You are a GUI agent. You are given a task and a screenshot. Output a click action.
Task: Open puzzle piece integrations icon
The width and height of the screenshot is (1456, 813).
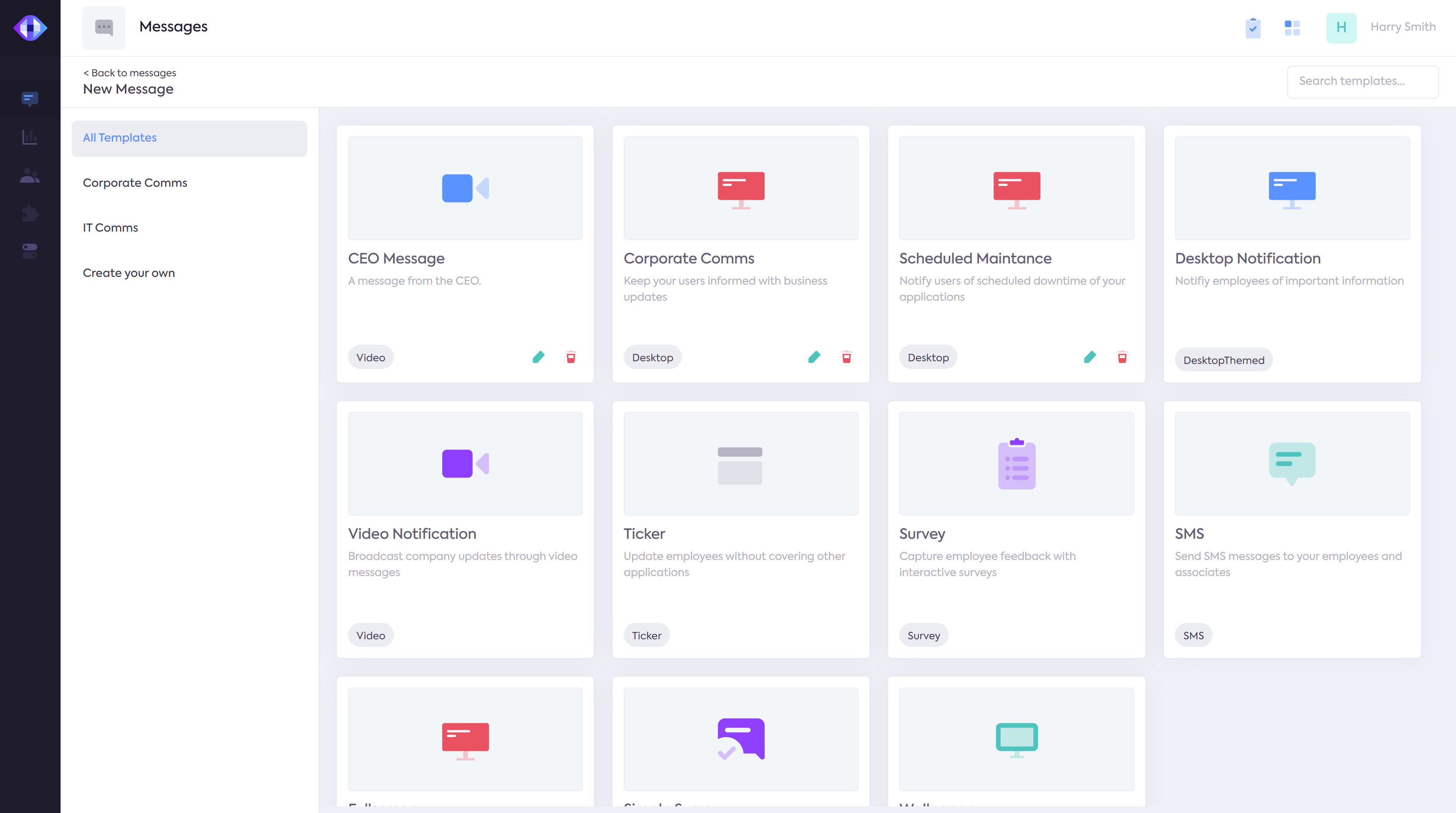[x=30, y=213]
